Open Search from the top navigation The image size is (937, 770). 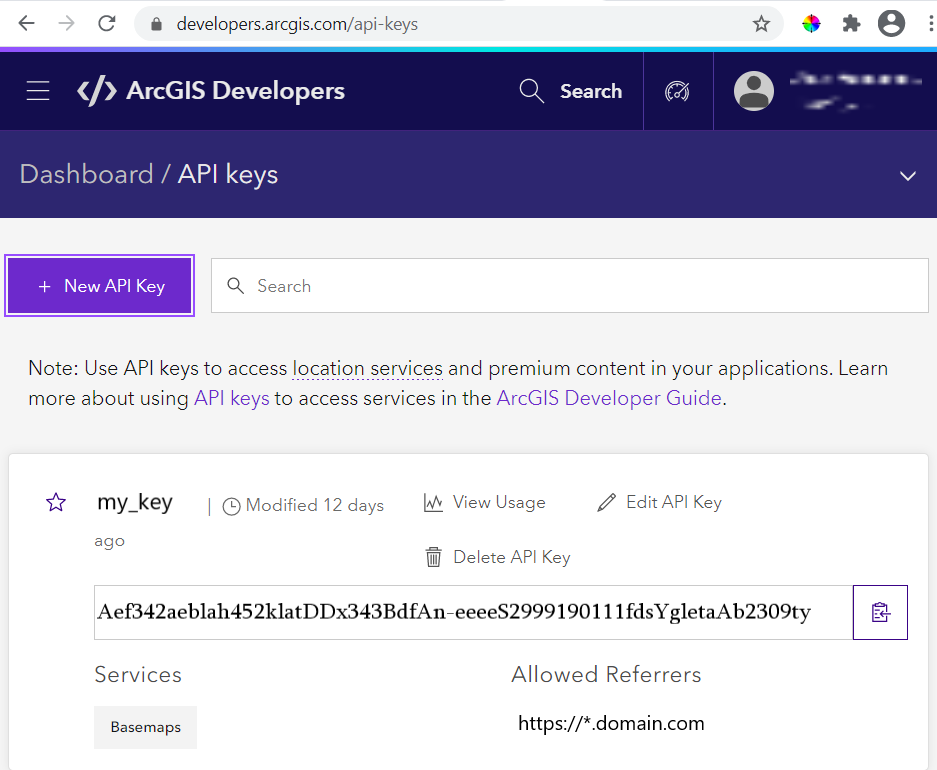click(570, 91)
